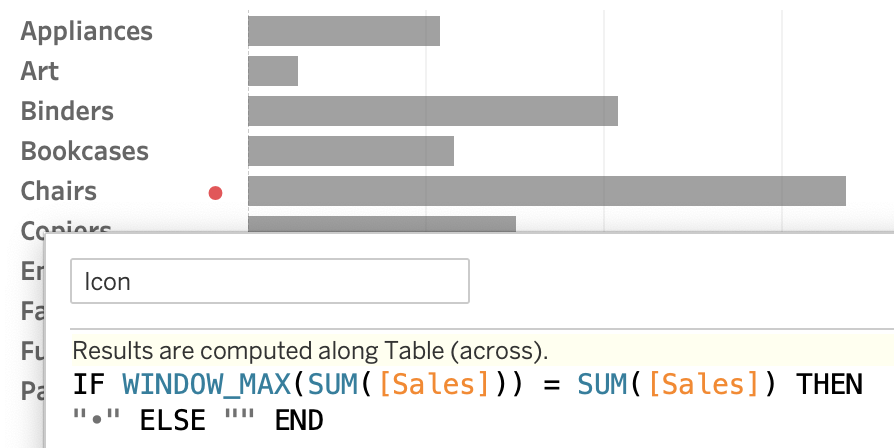Screen dimensions: 894x448
Task: Select the Art bar in the chart
Action: pos(273,71)
